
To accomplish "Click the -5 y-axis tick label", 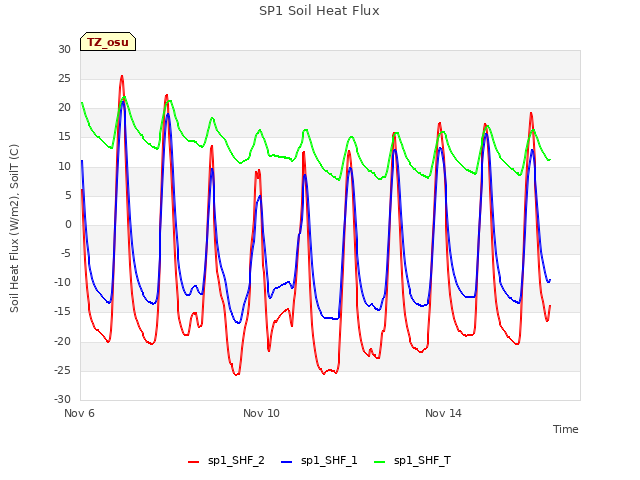I will (65, 253).
